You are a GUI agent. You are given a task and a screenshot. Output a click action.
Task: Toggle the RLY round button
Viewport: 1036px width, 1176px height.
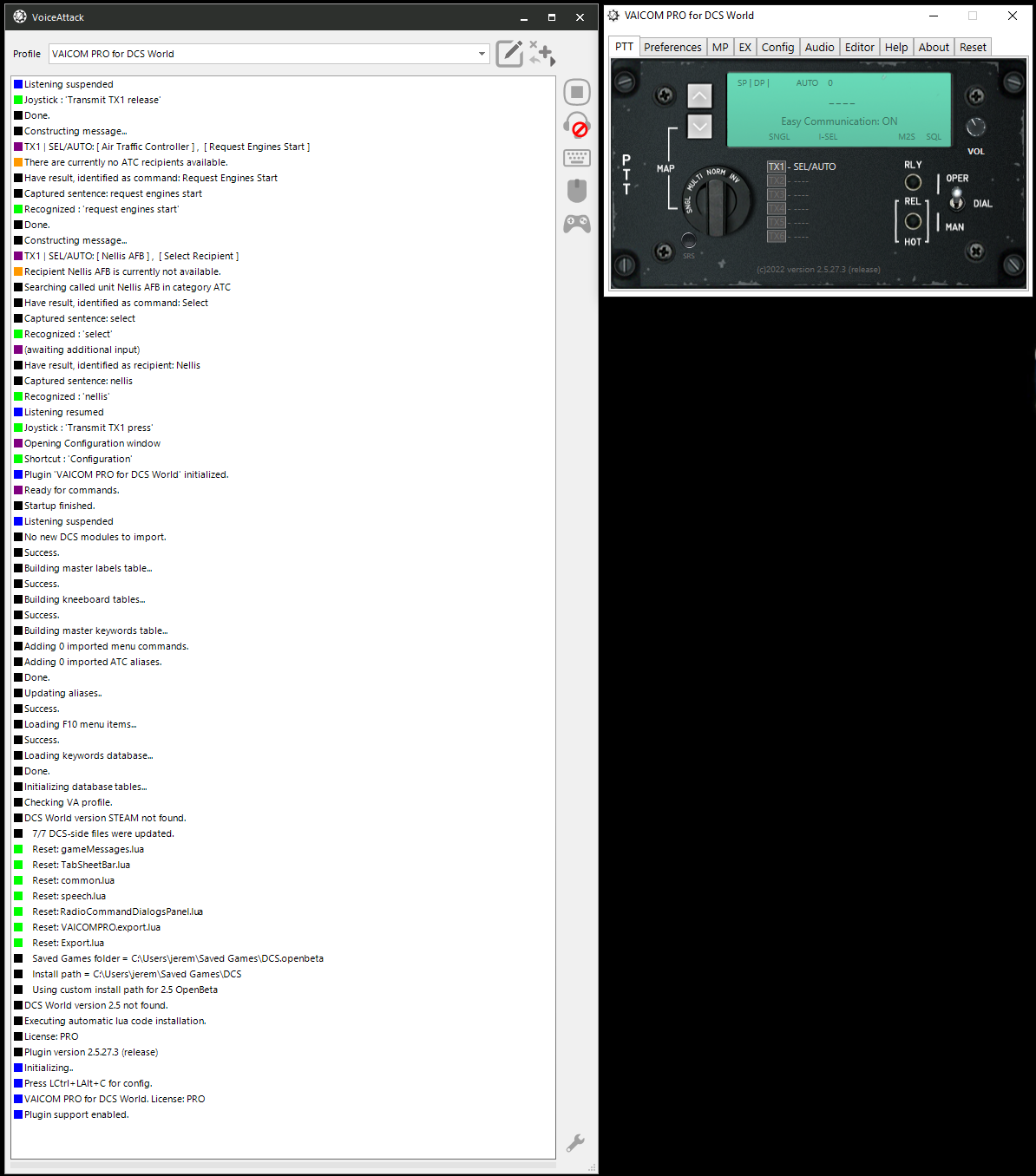click(x=913, y=182)
